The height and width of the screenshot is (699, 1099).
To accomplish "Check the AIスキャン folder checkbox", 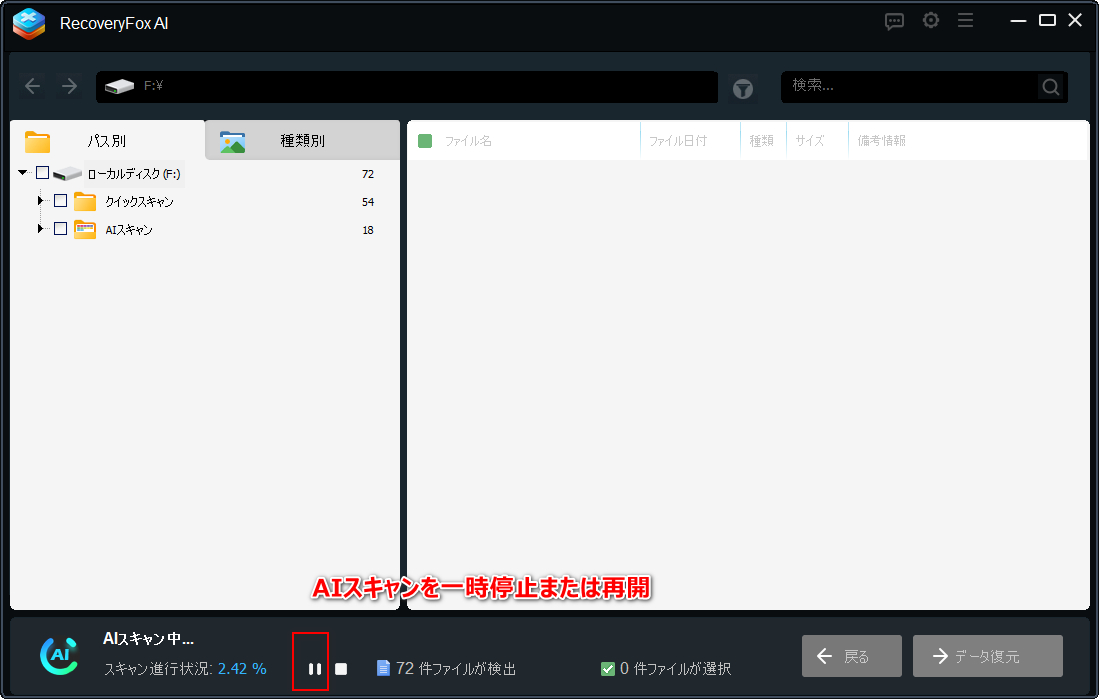I will [x=60, y=229].
